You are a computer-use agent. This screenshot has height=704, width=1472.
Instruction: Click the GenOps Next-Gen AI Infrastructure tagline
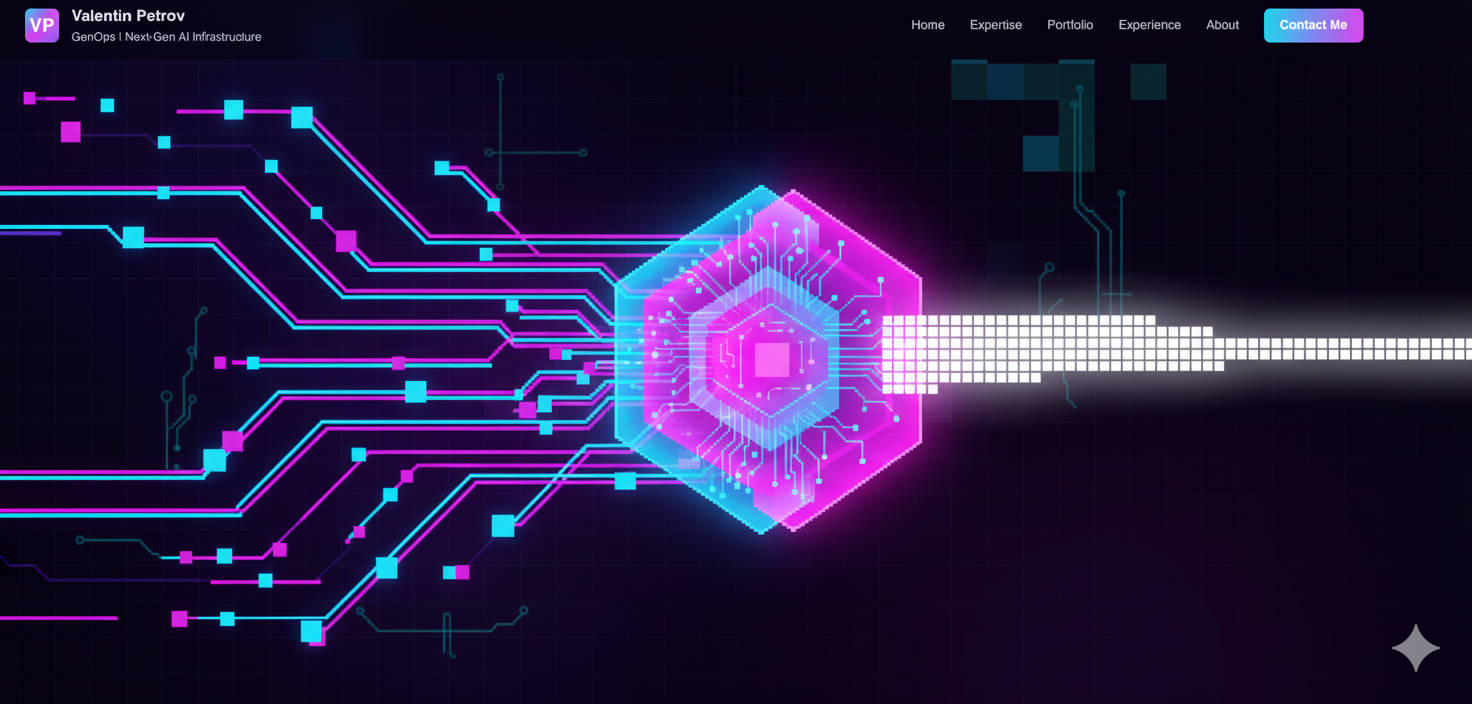[166, 37]
